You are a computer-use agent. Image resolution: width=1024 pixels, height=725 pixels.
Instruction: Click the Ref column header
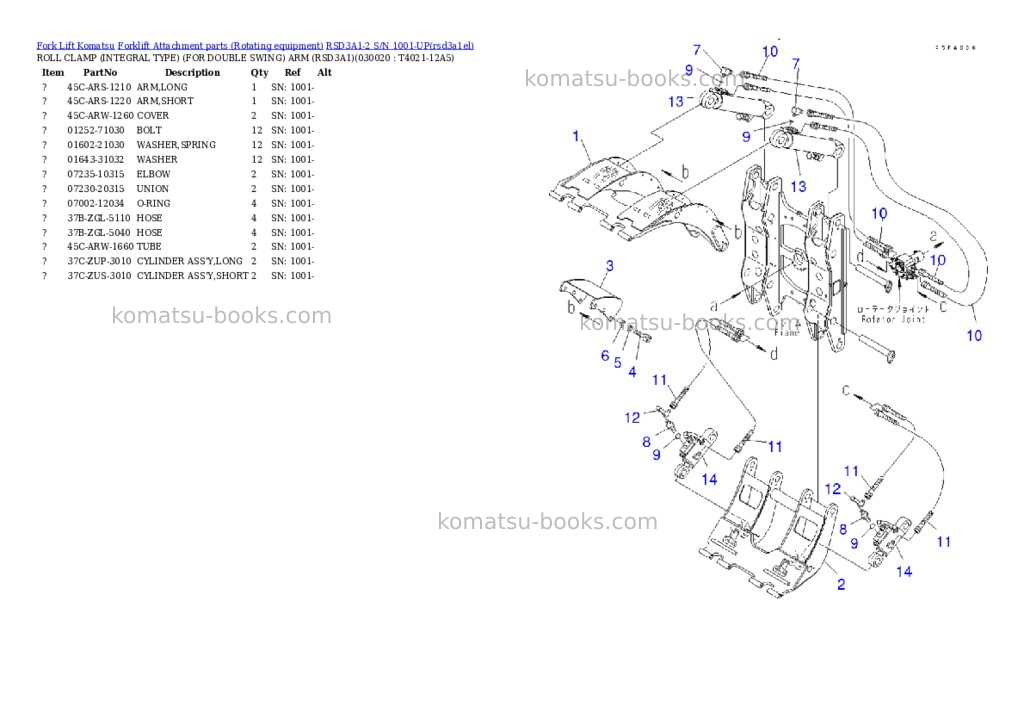pyautogui.click(x=293, y=72)
